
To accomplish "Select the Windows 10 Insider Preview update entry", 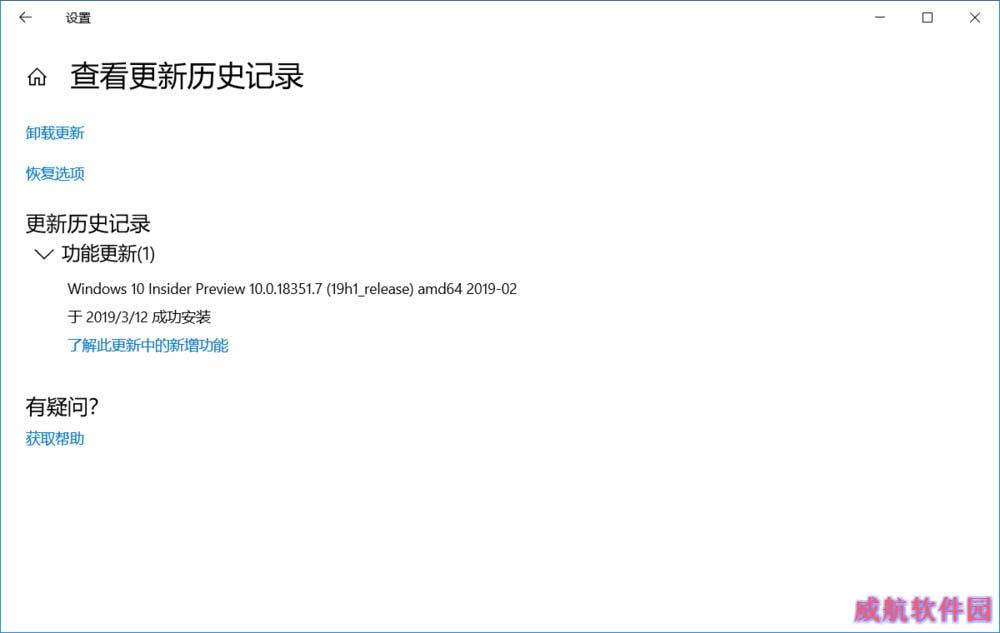I will [292, 289].
